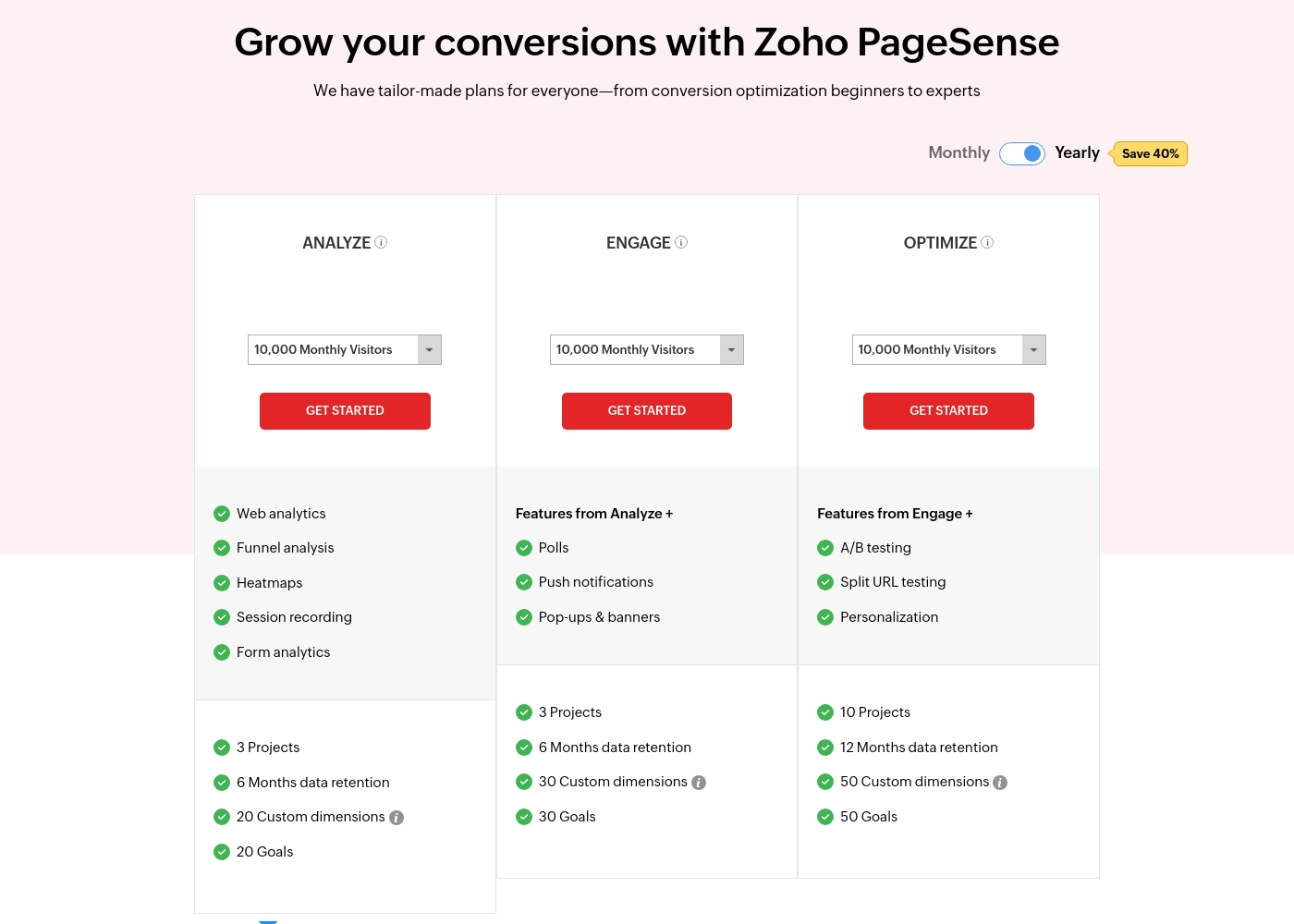Click the ENGAGE plan heading

(639, 243)
